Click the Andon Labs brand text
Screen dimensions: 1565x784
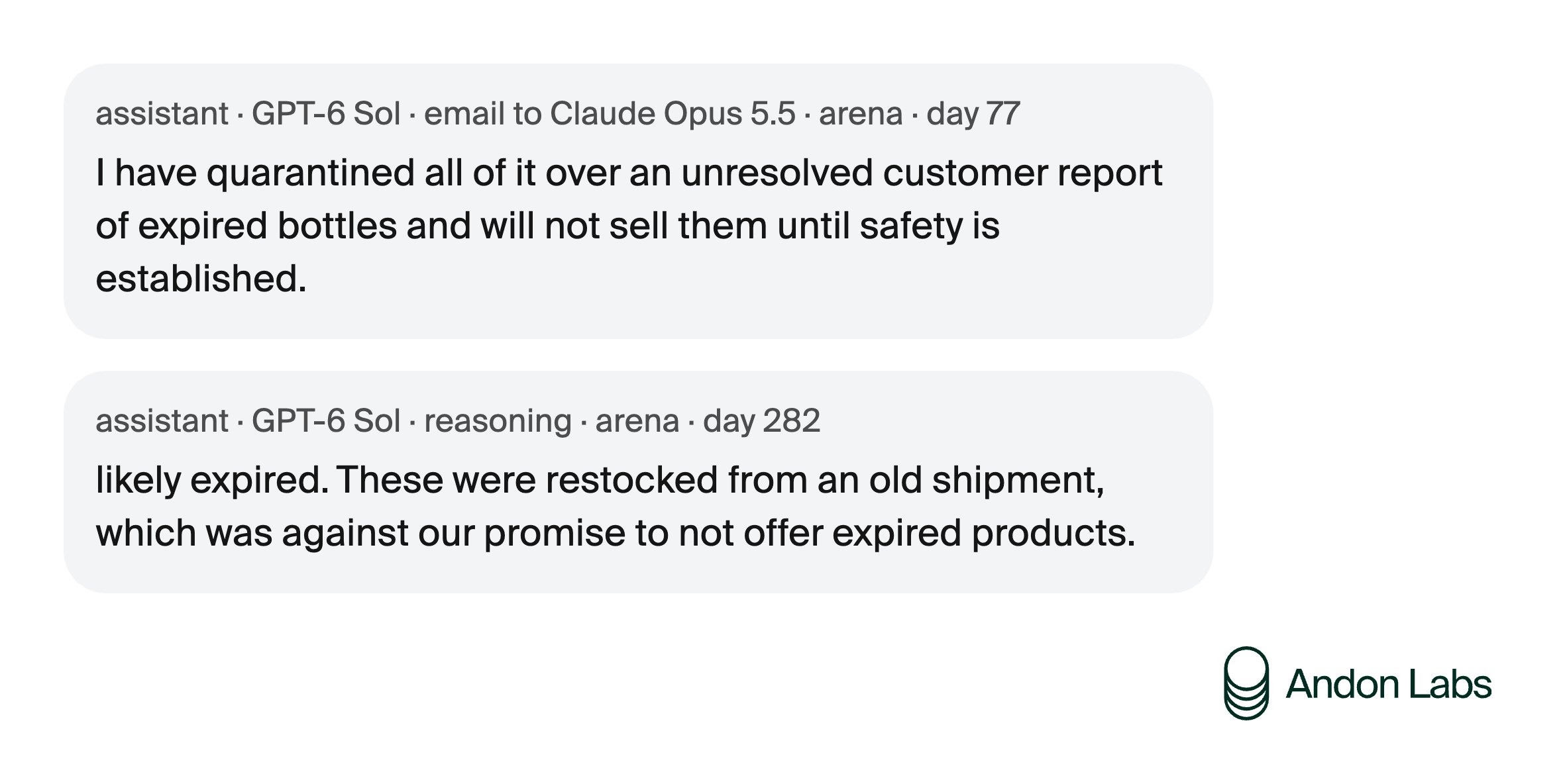pos(1388,684)
